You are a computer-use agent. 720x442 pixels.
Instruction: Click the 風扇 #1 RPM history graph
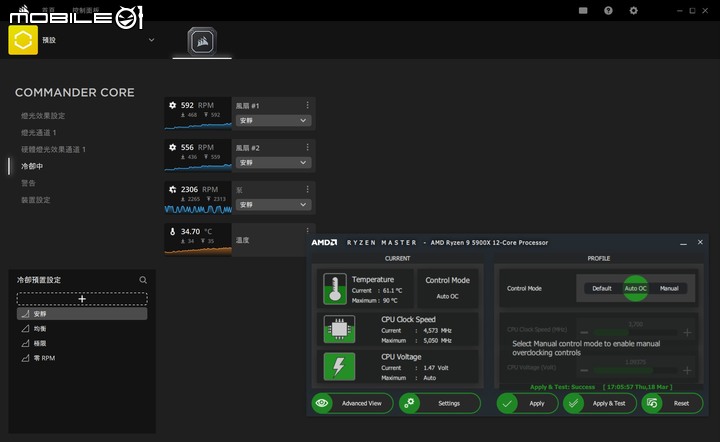click(198, 125)
